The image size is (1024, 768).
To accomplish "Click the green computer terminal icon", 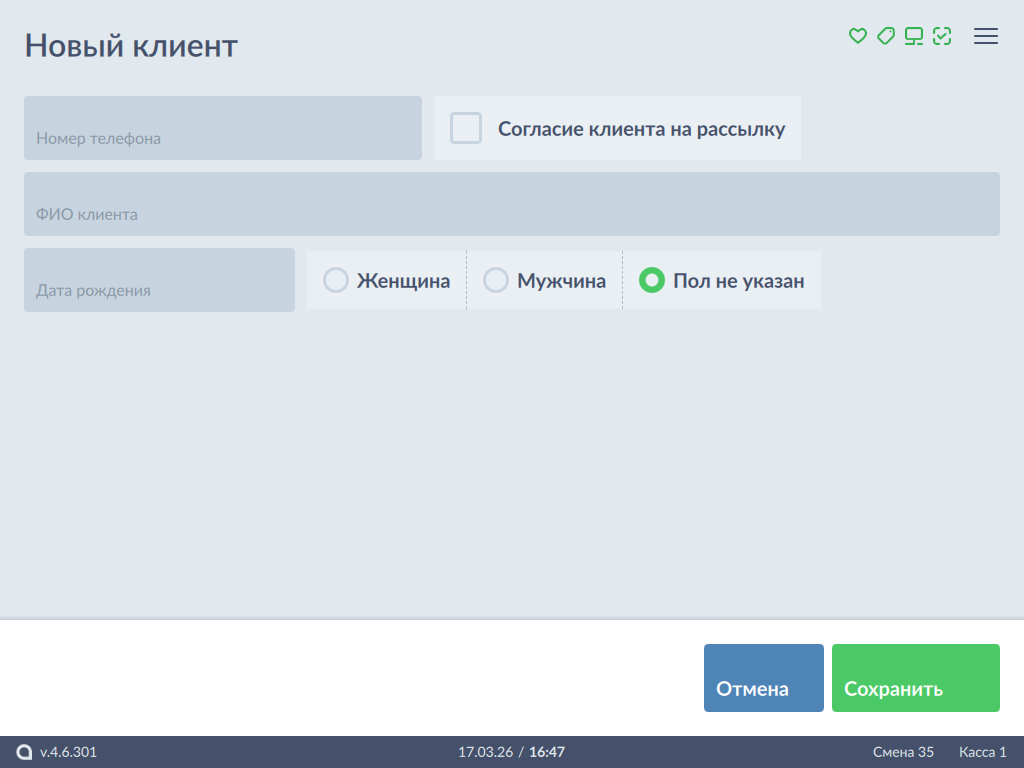I will click(913, 36).
